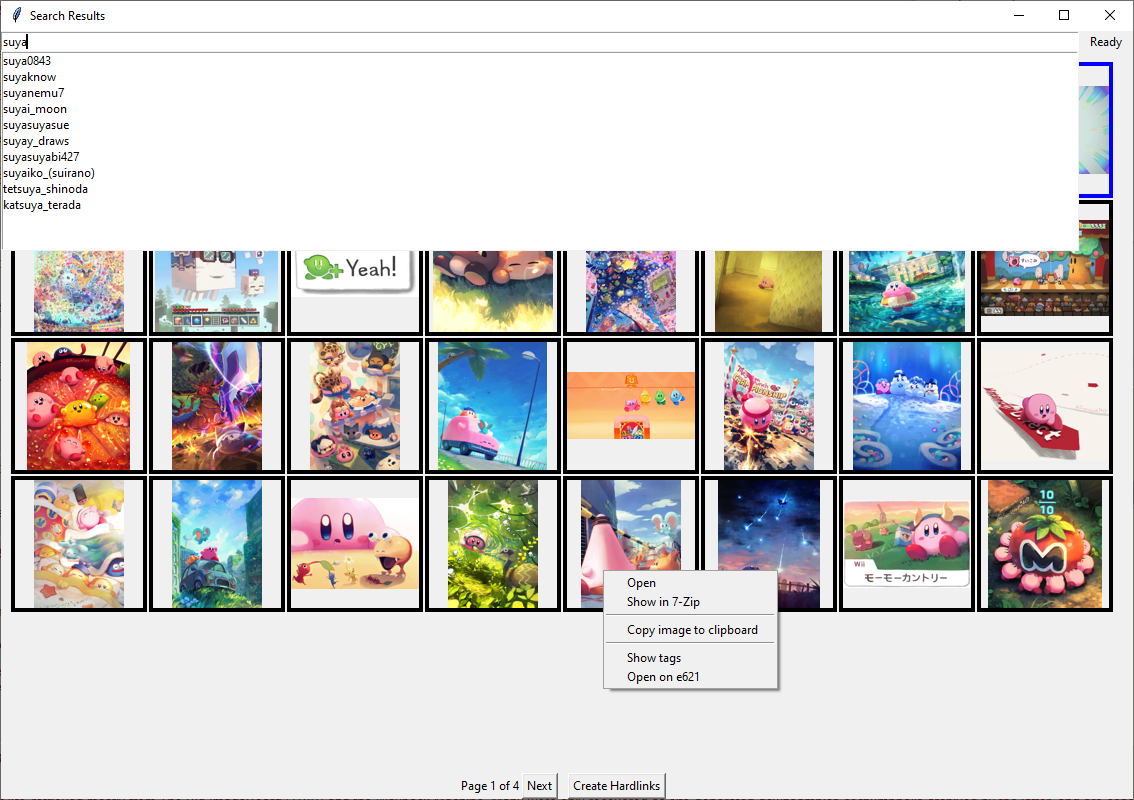
Task: Select big Kirby with duck and Pikmin thumbnail
Action: (x=354, y=544)
